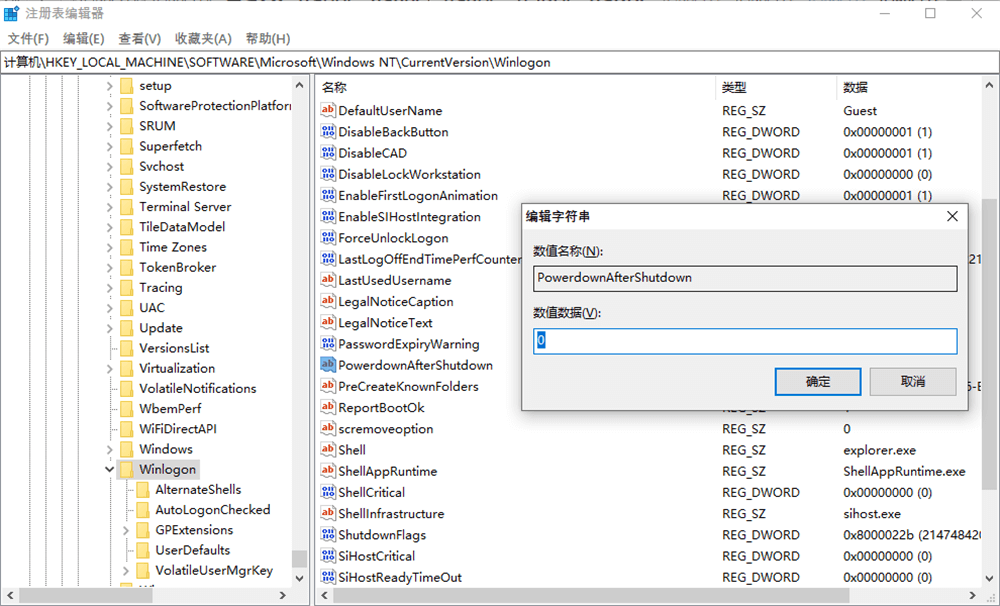Click the AlternateShells folder icon
Viewport: 1000px width, 606px height.
tap(142, 490)
